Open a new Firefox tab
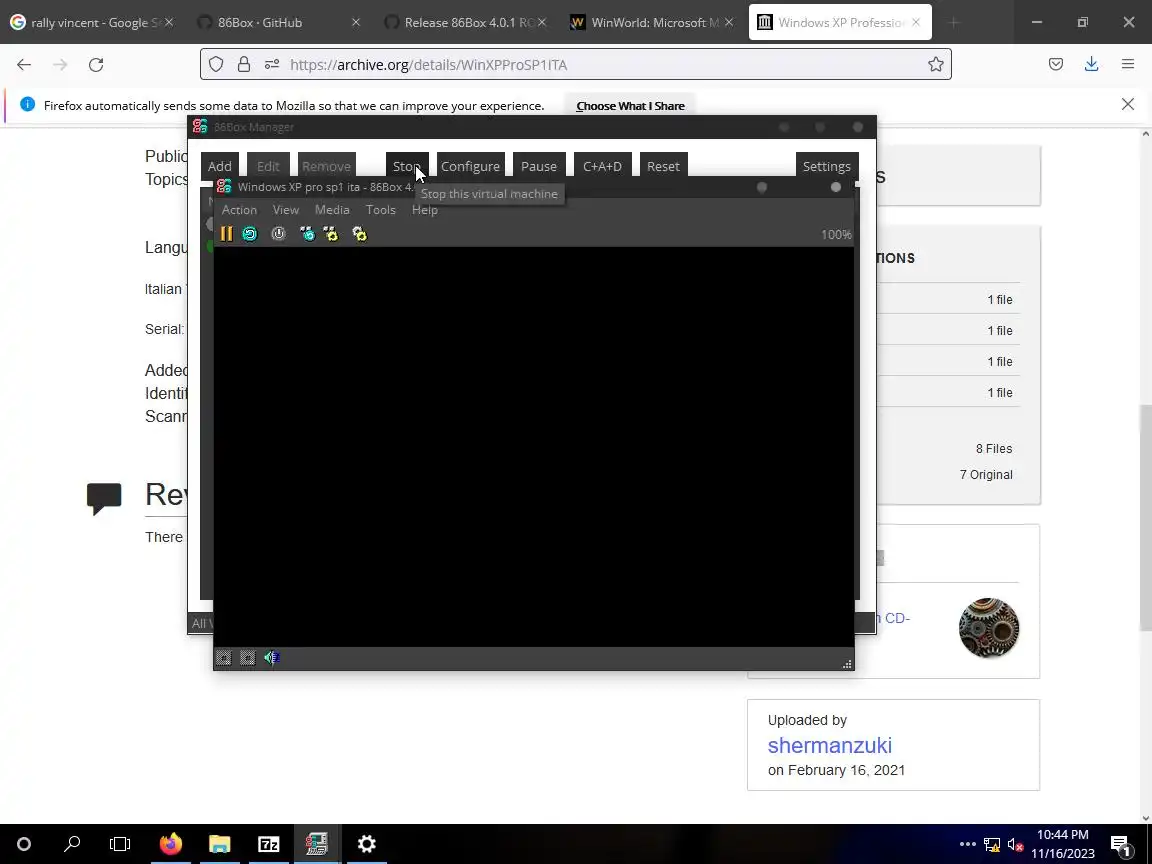This screenshot has width=1152, height=864. pos(954,23)
